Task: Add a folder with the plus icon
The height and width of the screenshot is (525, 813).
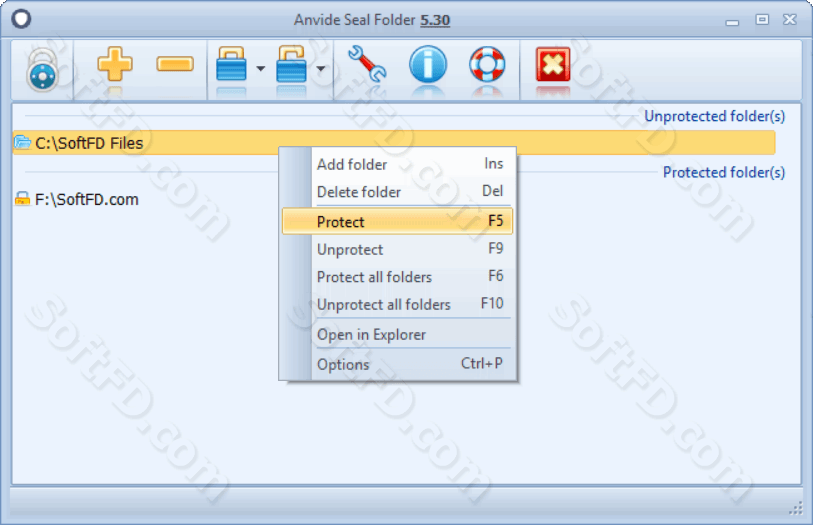Action: [115, 64]
